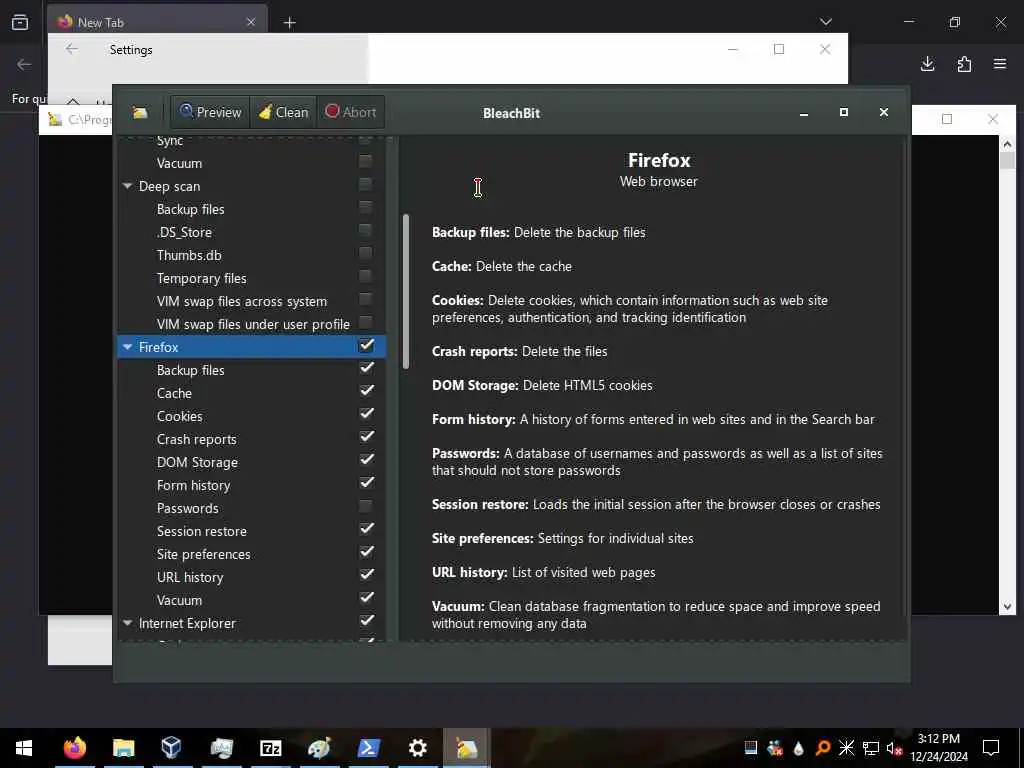Uncheck Firefox URL history checkbox
Screen dimensions: 1024x768
tap(366, 575)
